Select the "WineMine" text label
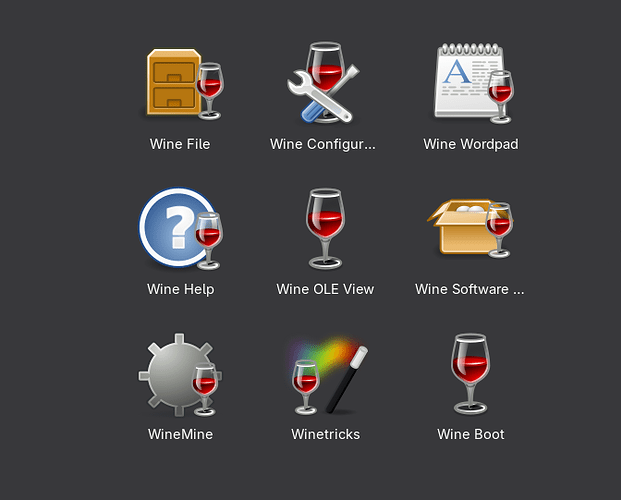 180,434
